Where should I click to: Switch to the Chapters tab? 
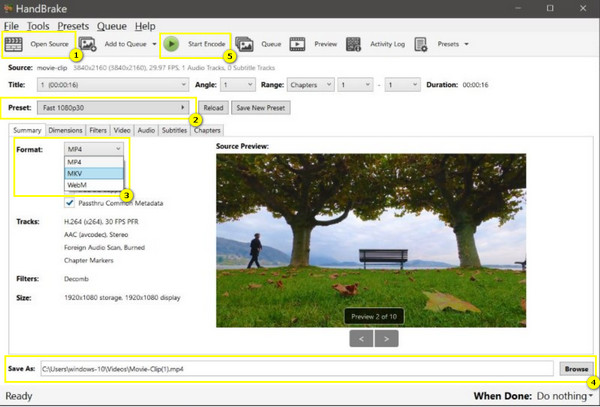(x=207, y=130)
